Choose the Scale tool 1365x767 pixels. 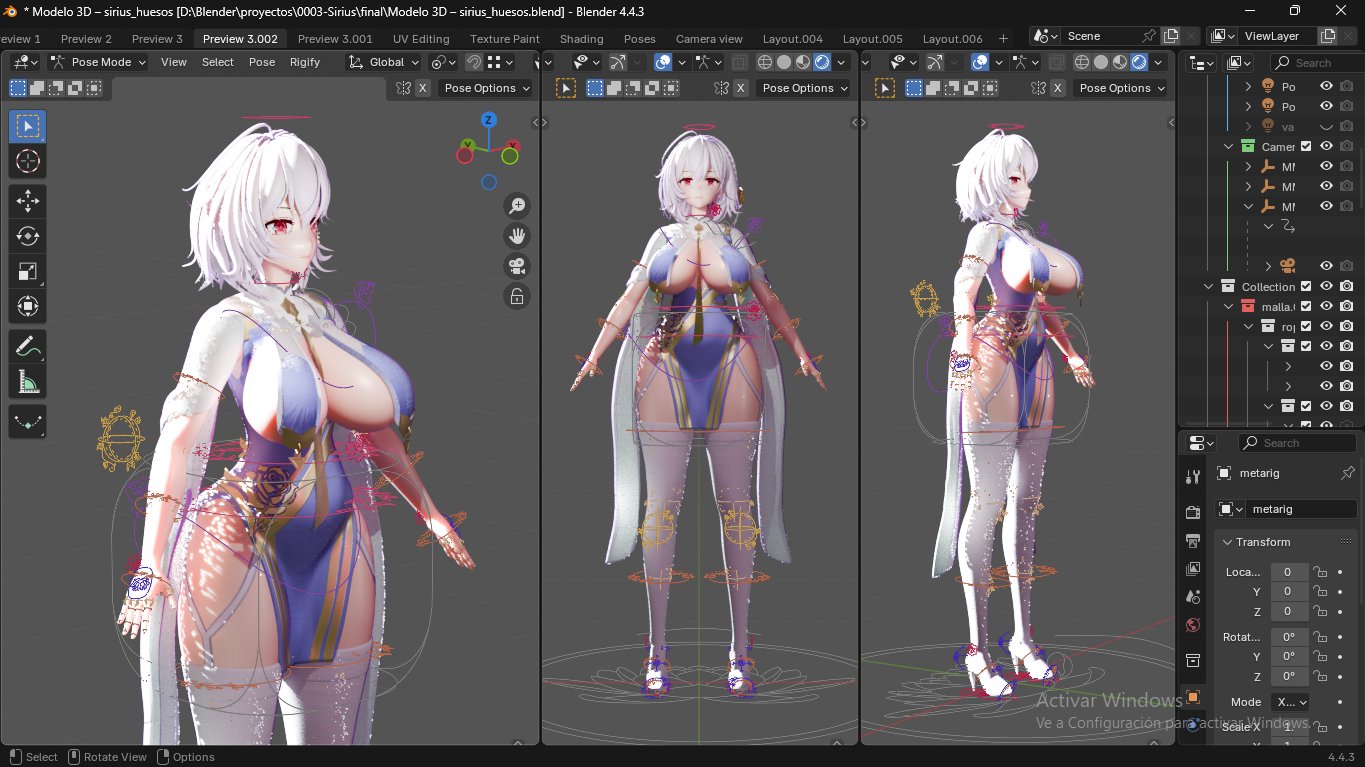point(28,271)
